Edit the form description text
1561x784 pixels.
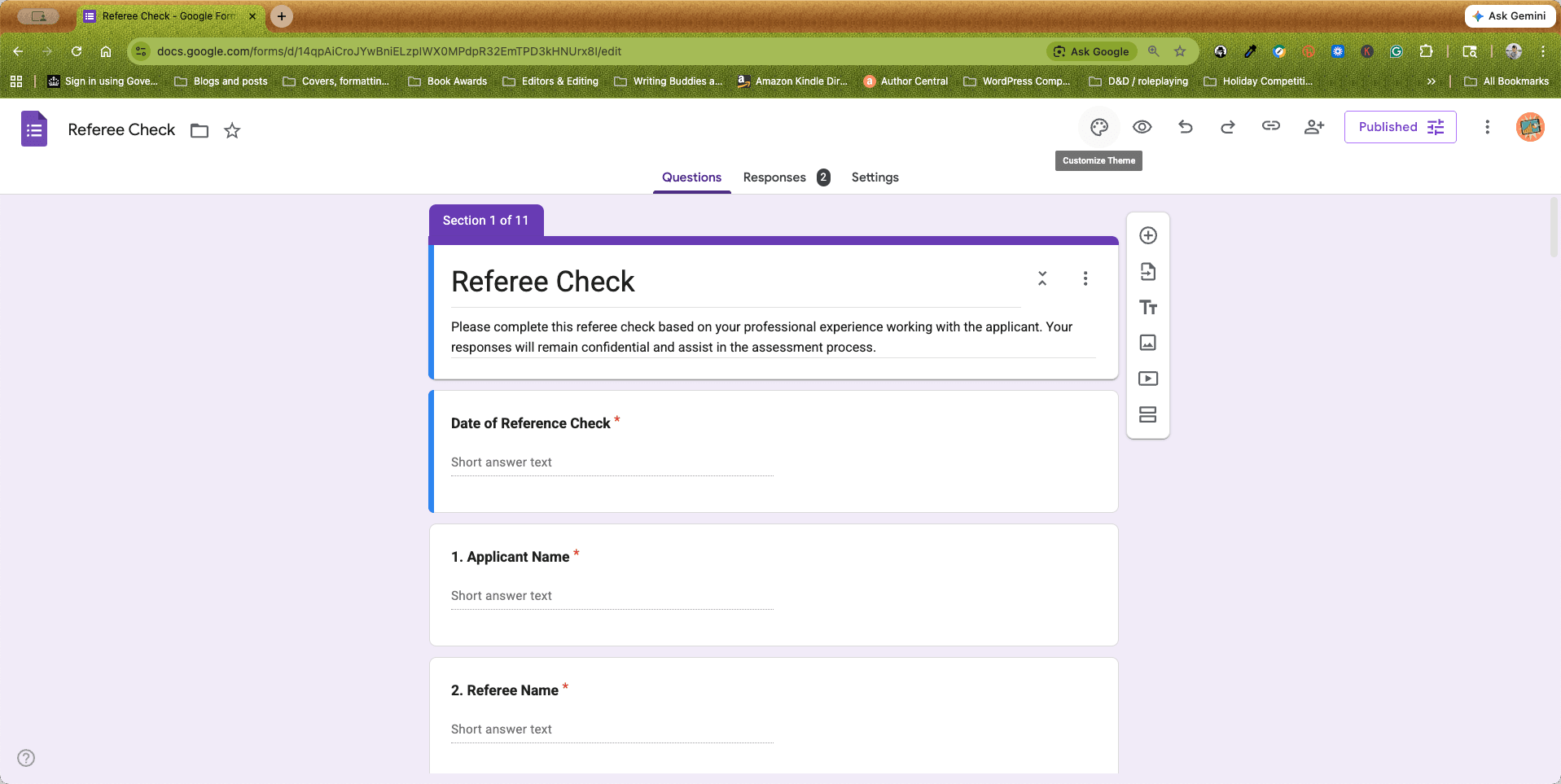[x=774, y=337]
